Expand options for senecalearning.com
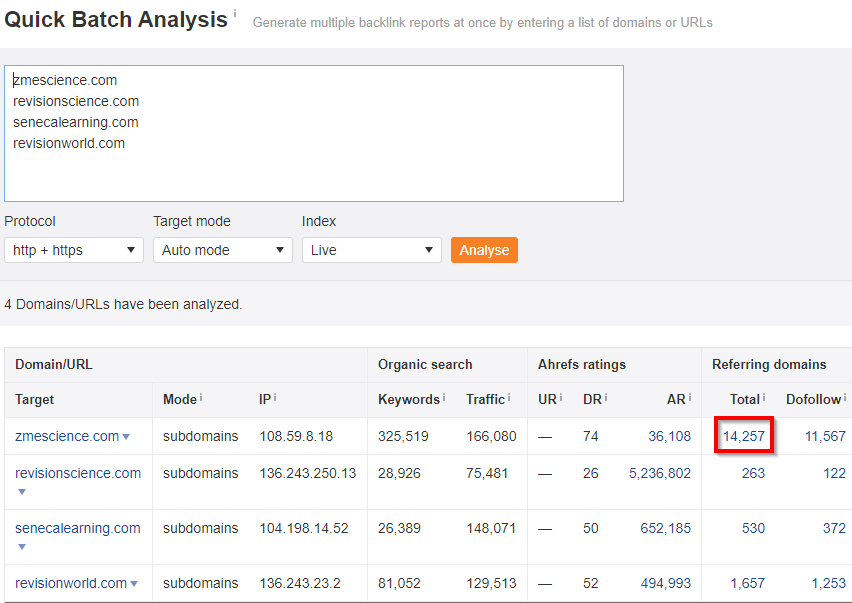Viewport: 852px width, 603px height. coord(22,545)
